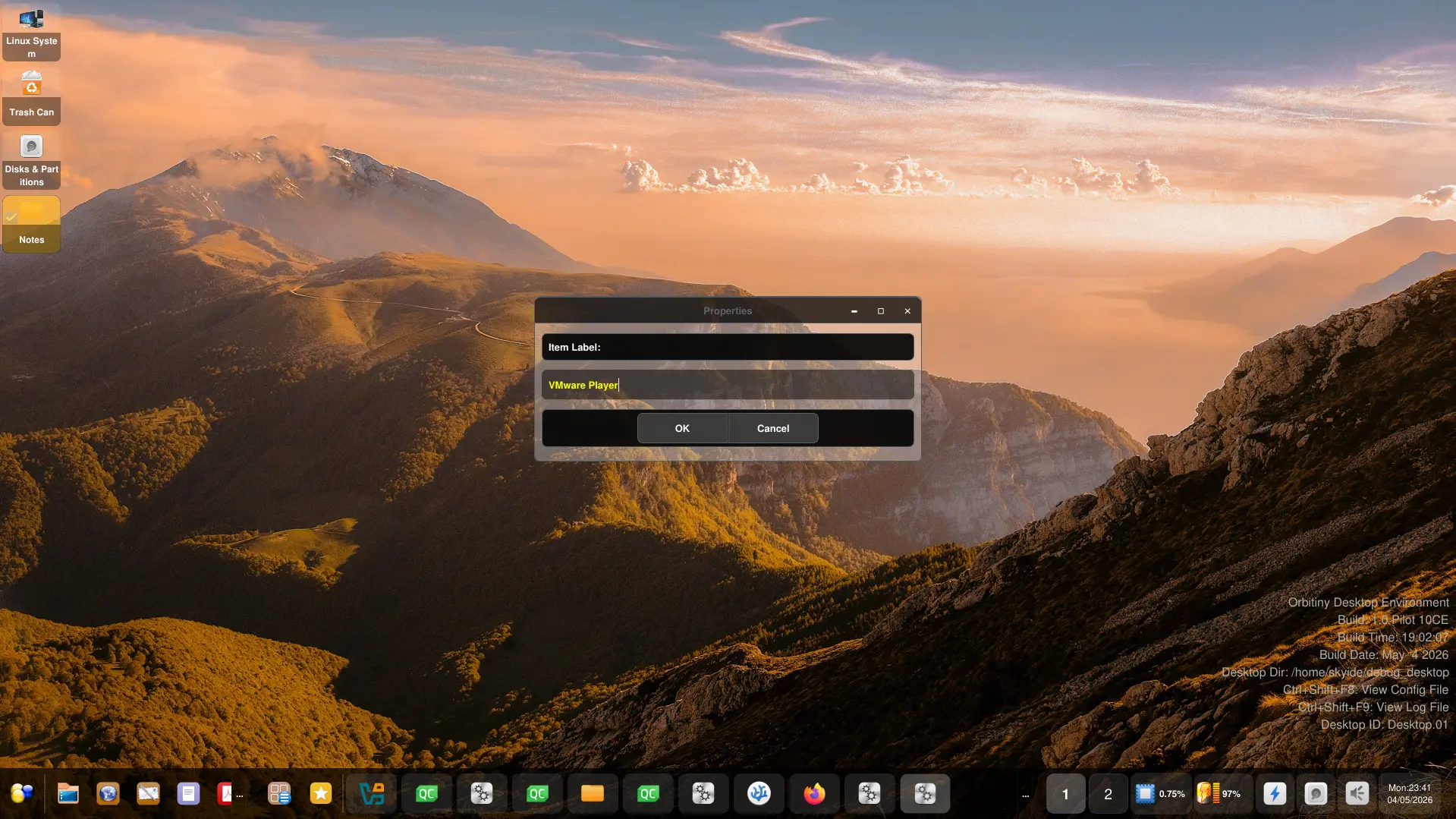Confirm with the OK button
1456x819 pixels.
(x=682, y=428)
